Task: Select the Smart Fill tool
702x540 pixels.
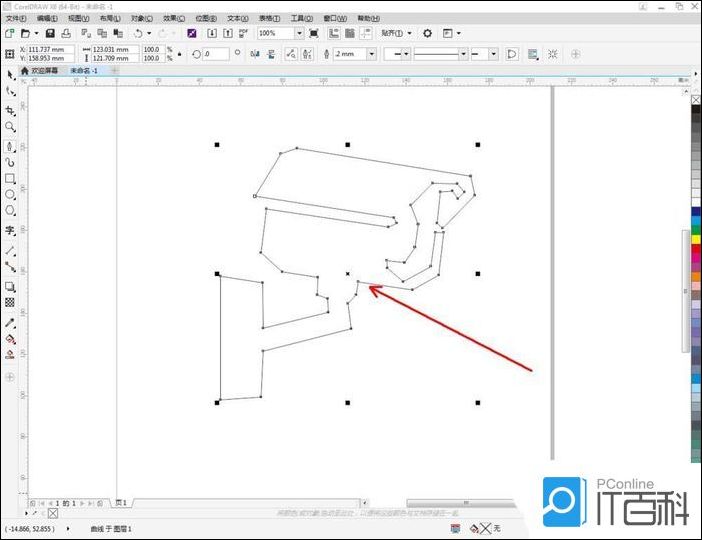Action: [9, 355]
